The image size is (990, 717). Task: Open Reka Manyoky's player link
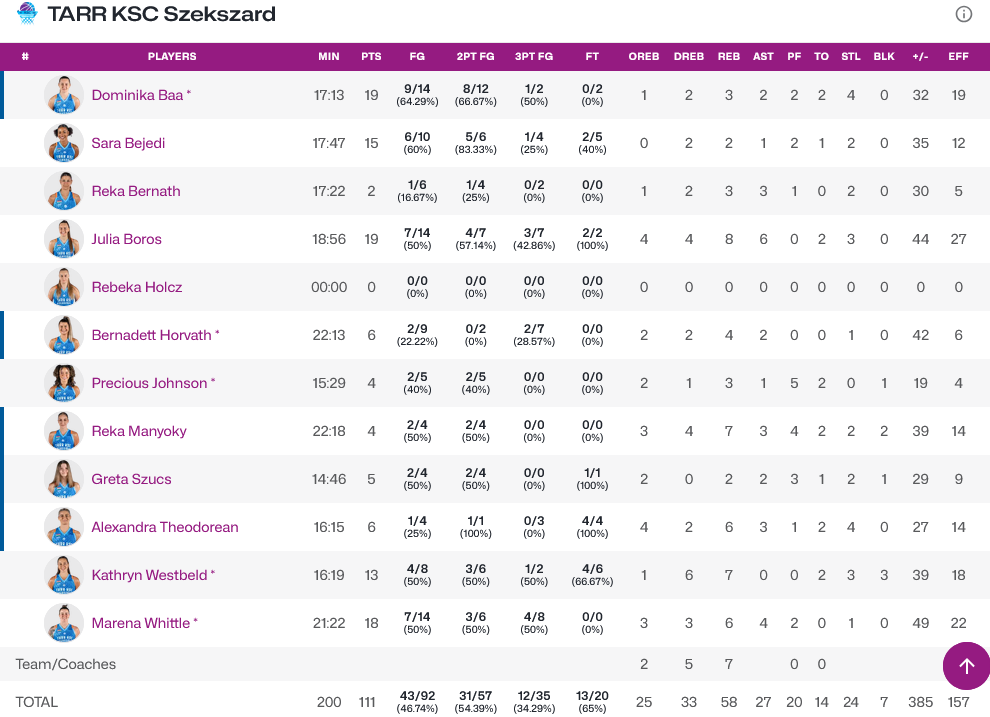(x=139, y=431)
